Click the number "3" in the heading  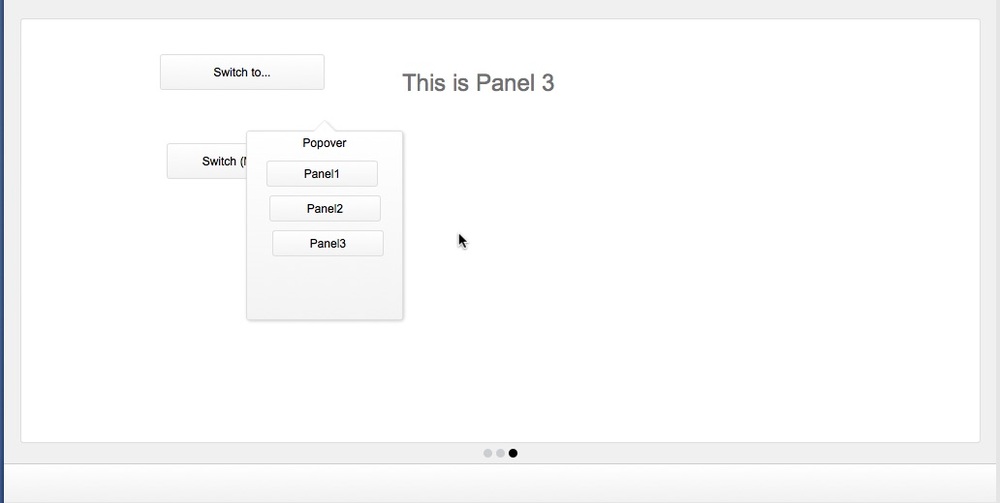tap(548, 83)
